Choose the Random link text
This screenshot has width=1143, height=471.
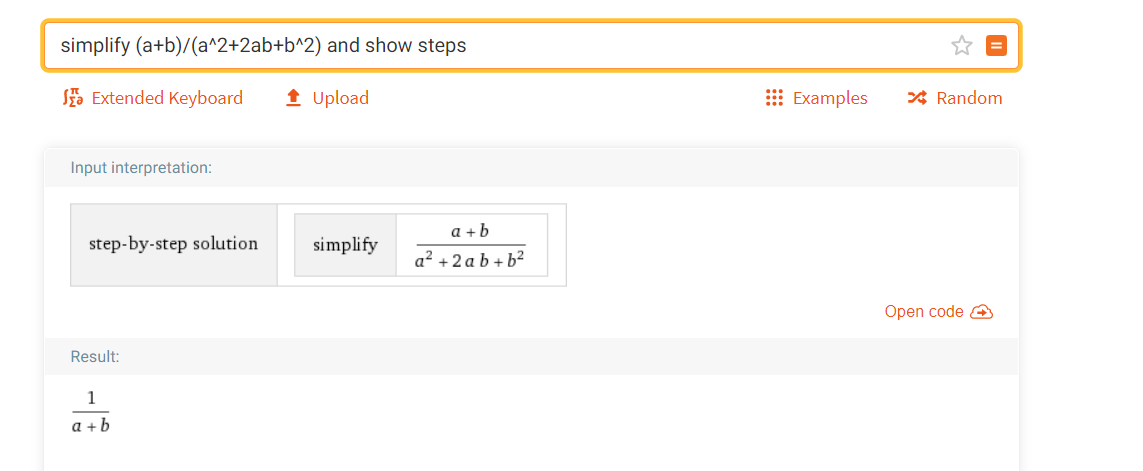pyautogui.click(x=970, y=98)
